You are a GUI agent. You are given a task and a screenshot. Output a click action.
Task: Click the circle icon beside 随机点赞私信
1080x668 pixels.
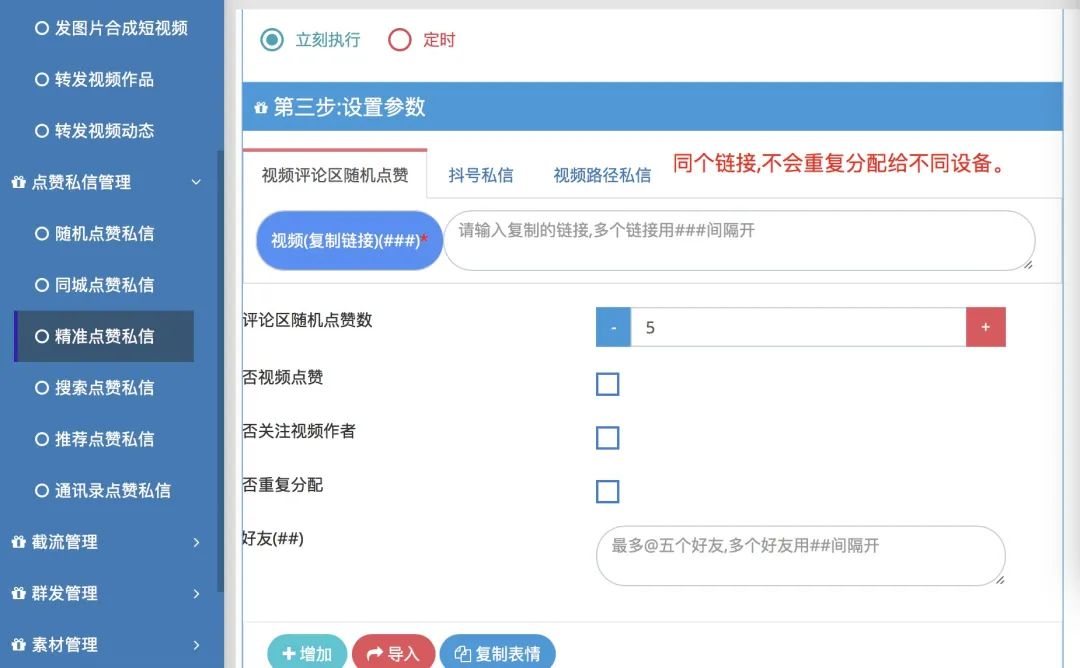point(42,233)
